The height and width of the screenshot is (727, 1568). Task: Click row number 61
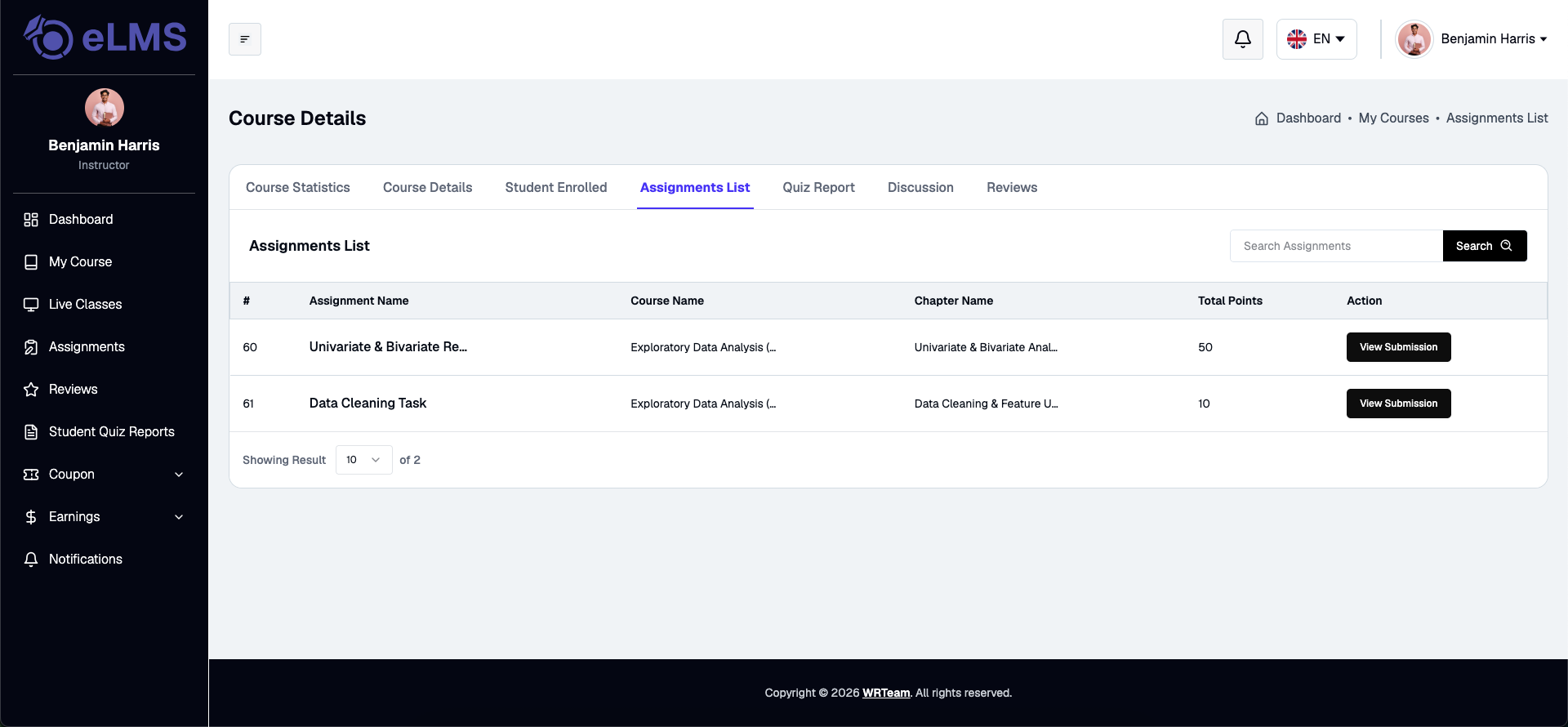[x=248, y=404]
